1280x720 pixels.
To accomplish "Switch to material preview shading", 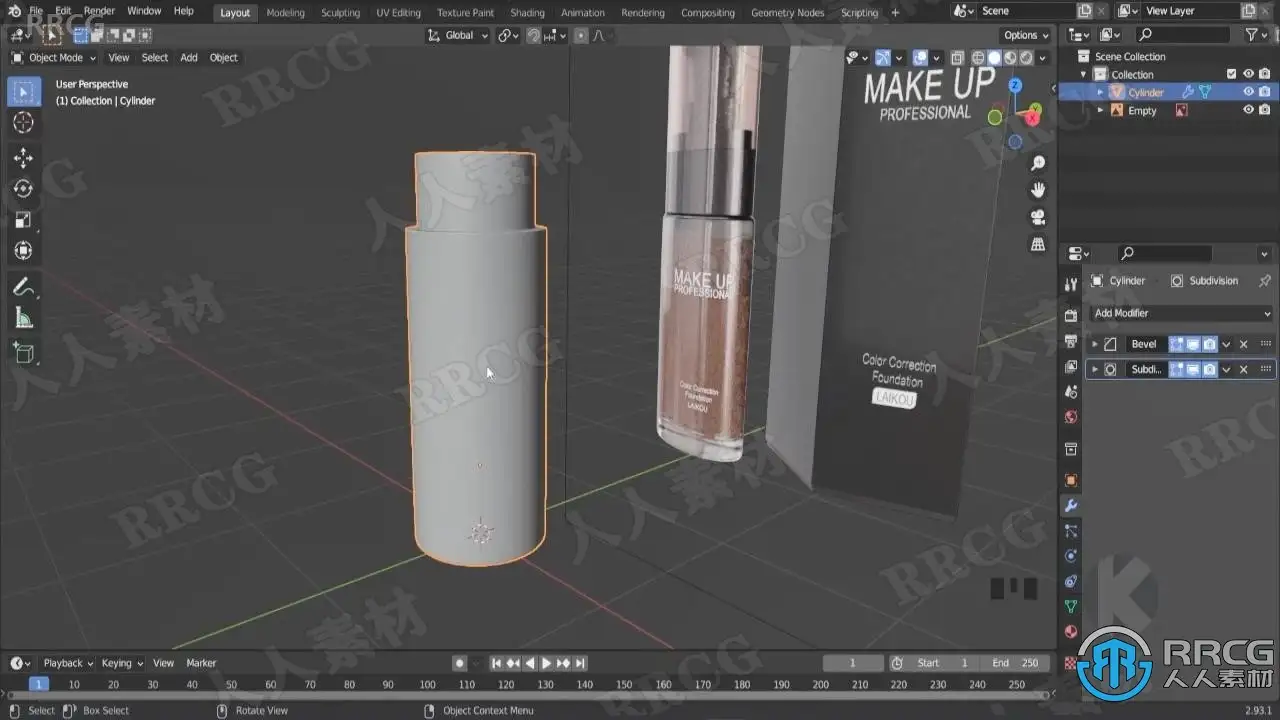I will coord(1010,58).
